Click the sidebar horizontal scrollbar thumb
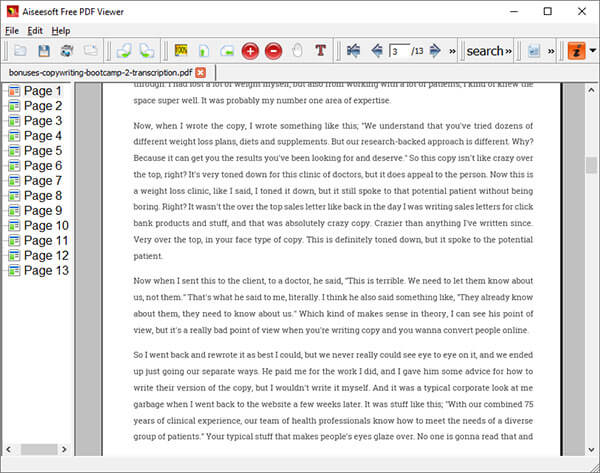The width and height of the screenshot is (600, 473). click(x=39, y=449)
